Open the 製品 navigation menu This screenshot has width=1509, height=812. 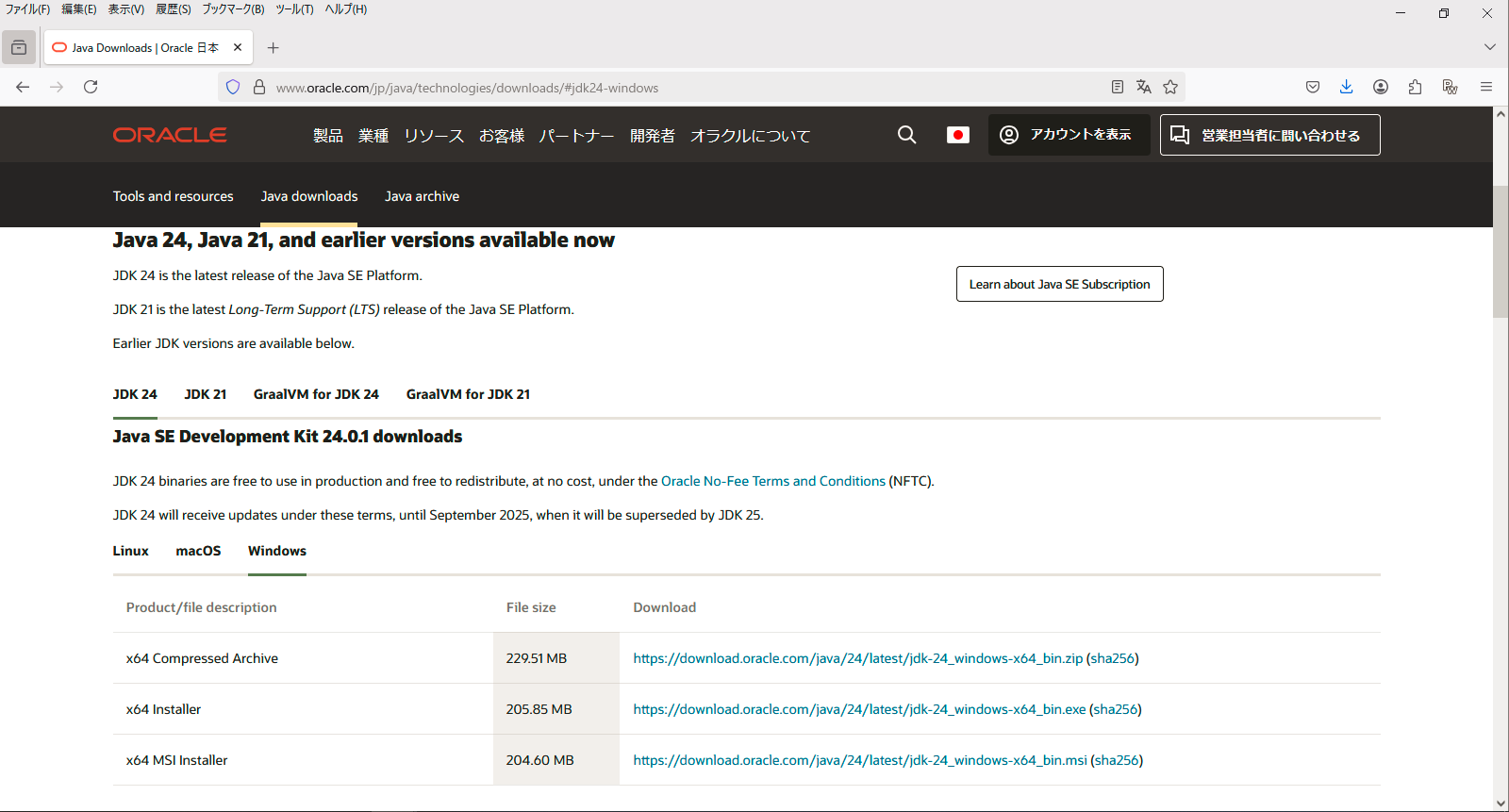click(328, 136)
